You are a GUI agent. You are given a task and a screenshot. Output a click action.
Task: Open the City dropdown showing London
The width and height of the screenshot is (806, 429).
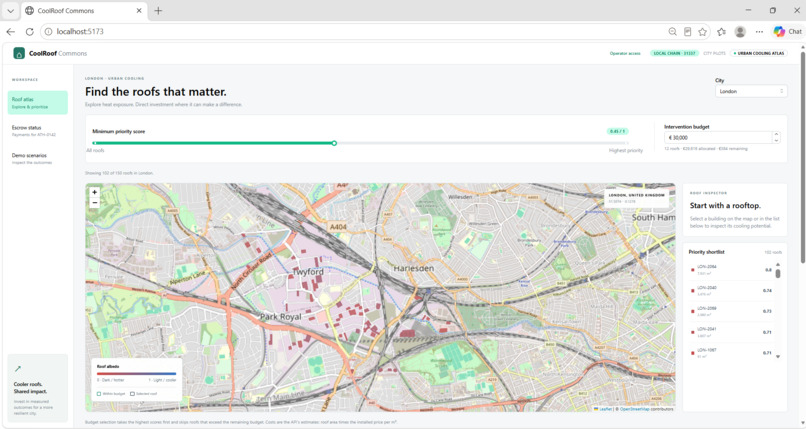(x=751, y=91)
